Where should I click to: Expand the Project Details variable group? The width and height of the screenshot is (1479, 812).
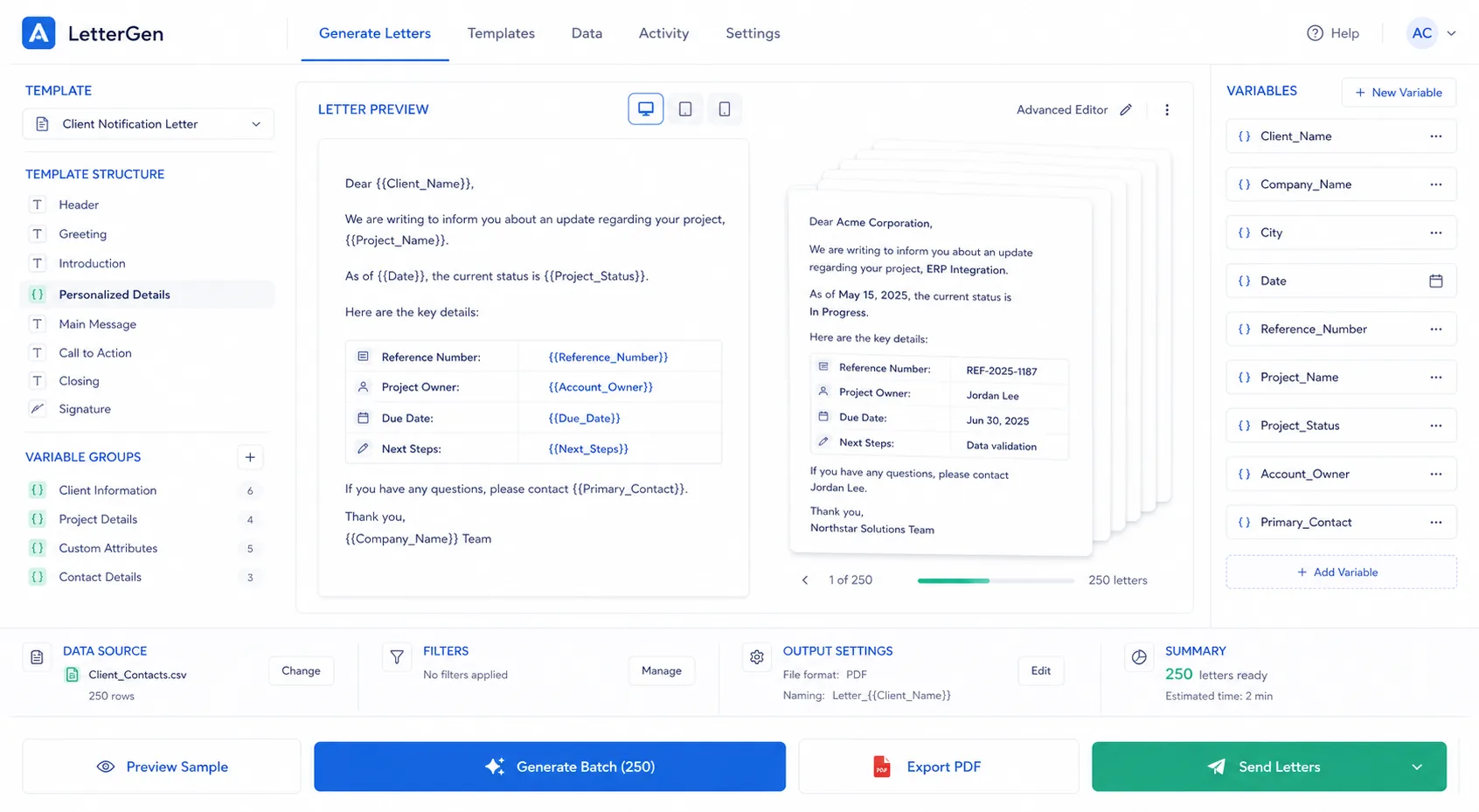[x=145, y=519]
